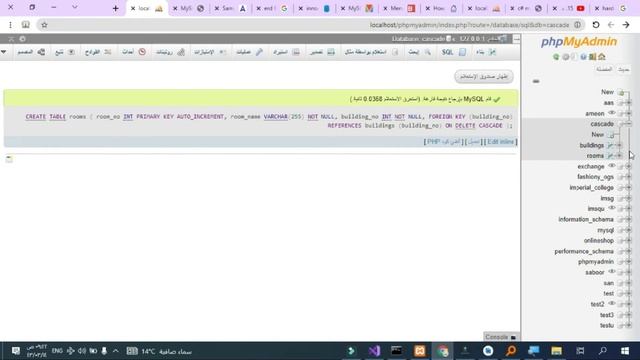This screenshot has height=360, width=640.
Task: Open the Operations tab with wrench icon
Action: point(249,52)
